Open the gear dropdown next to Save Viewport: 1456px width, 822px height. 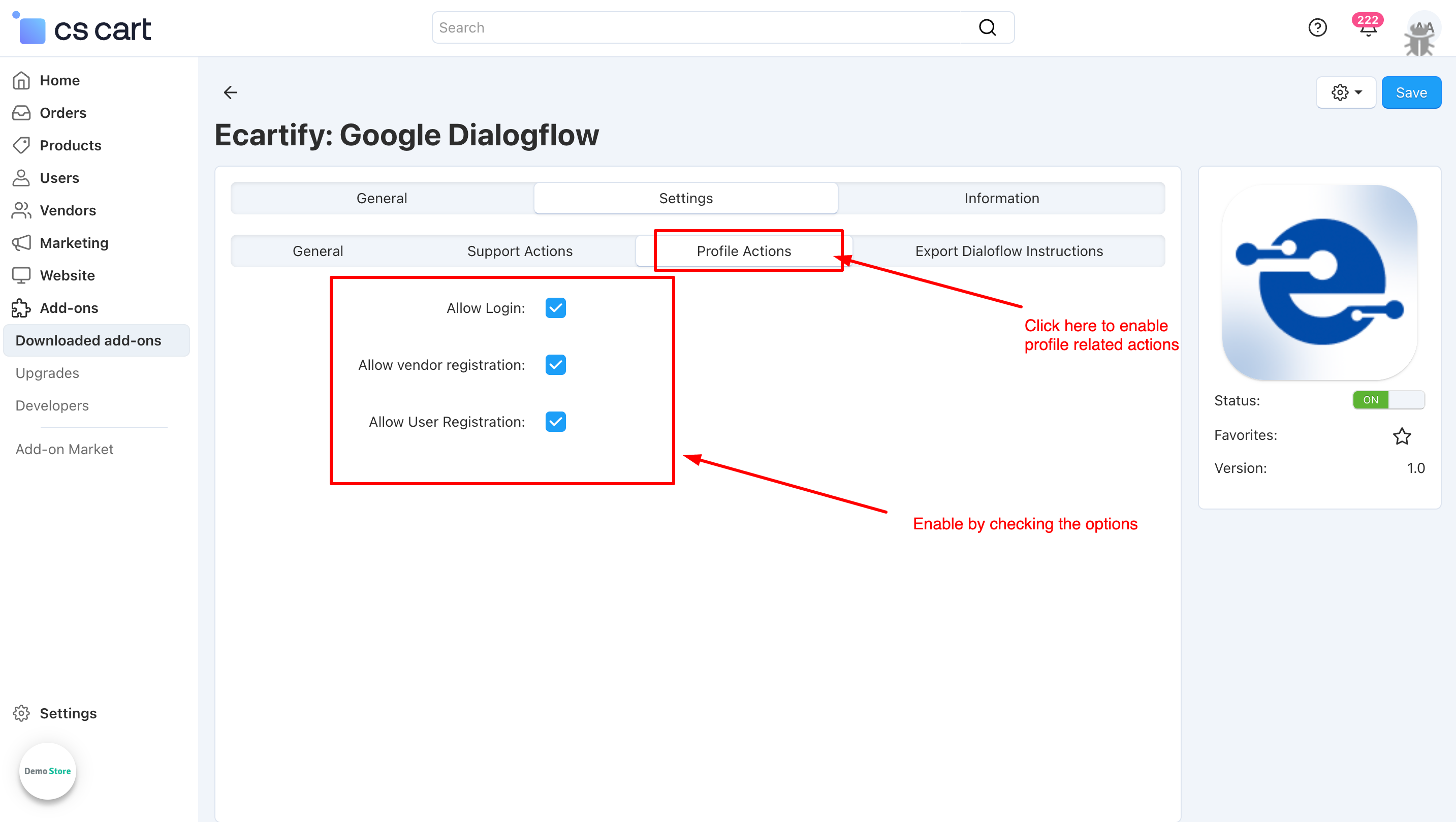click(1345, 92)
